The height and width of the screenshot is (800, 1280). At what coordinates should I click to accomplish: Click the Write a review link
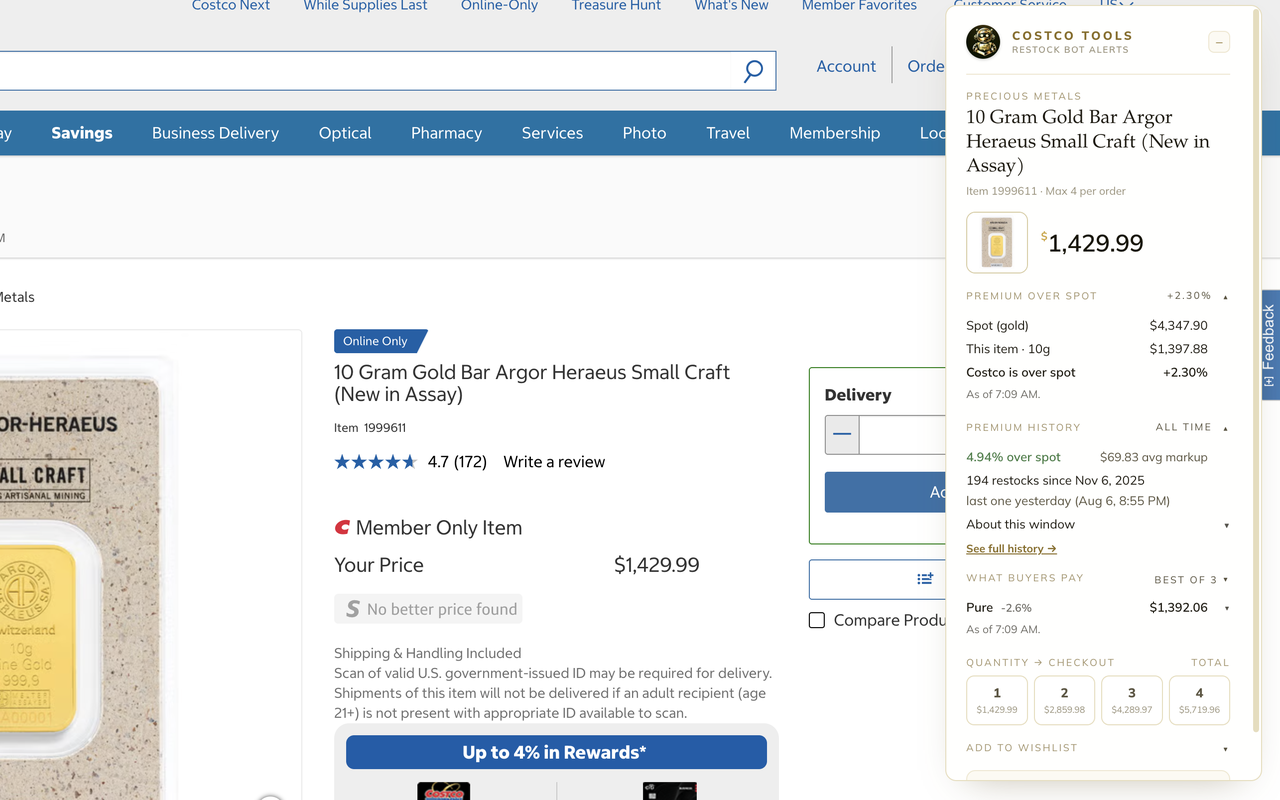coord(554,462)
